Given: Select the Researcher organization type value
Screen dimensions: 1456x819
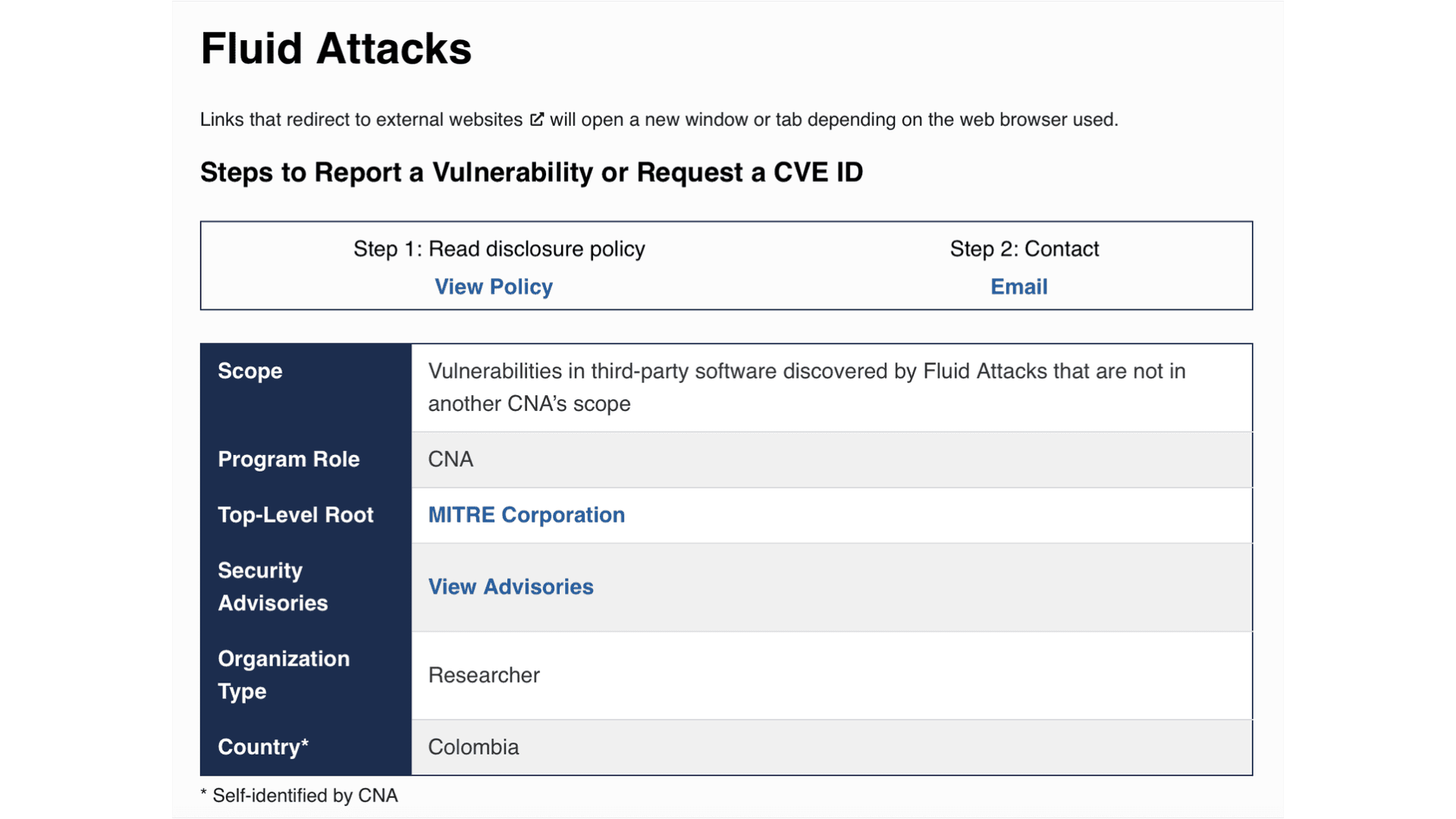Looking at the screenshot, I should coord(484,675).
